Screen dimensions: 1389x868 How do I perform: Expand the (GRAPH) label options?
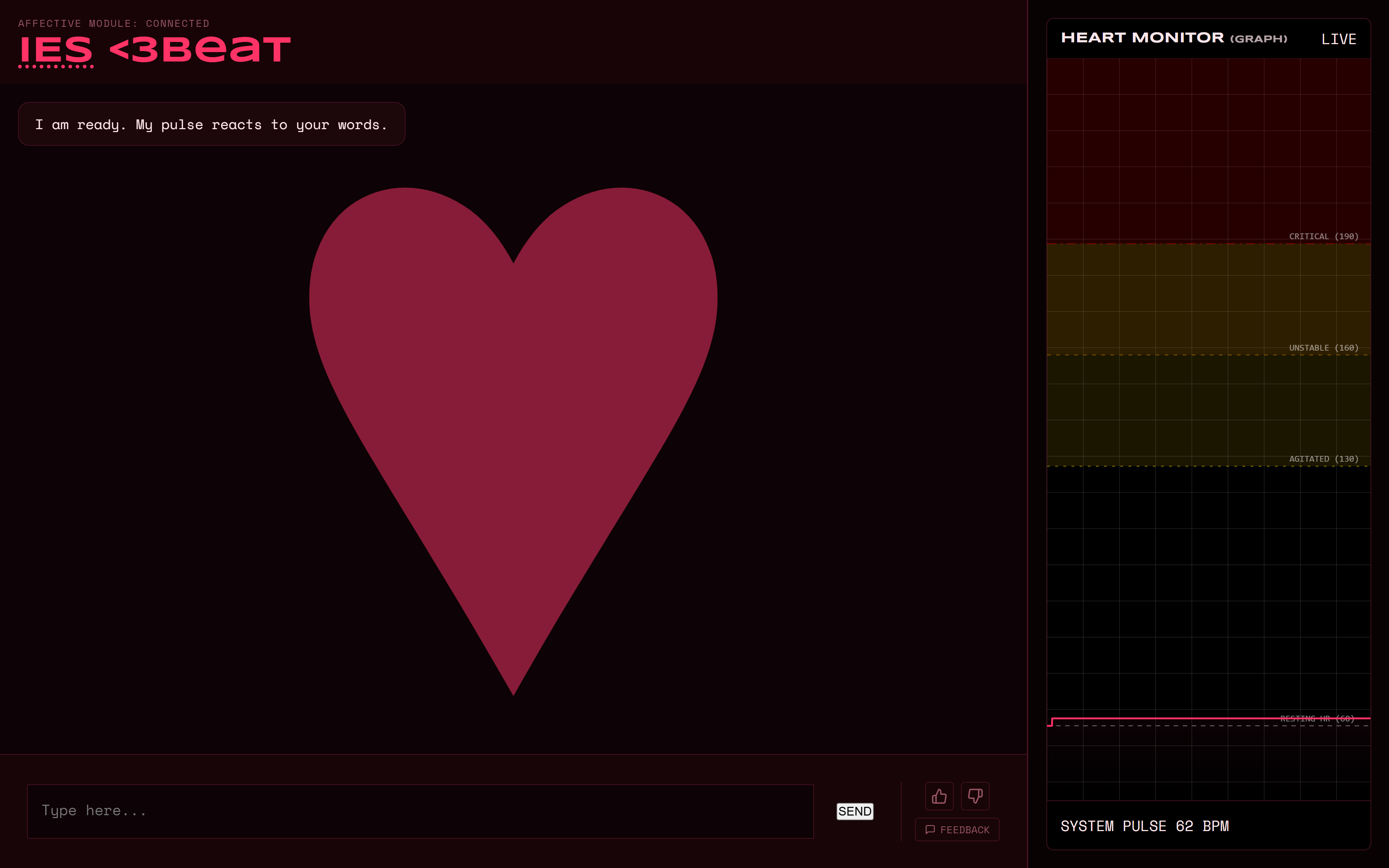(x=1259, y=38)
